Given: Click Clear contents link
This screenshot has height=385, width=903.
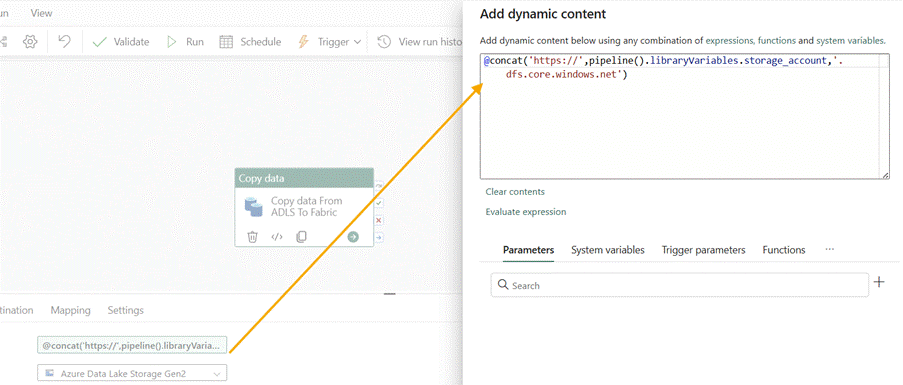Looking at the screenshot, I should [515, 192].
